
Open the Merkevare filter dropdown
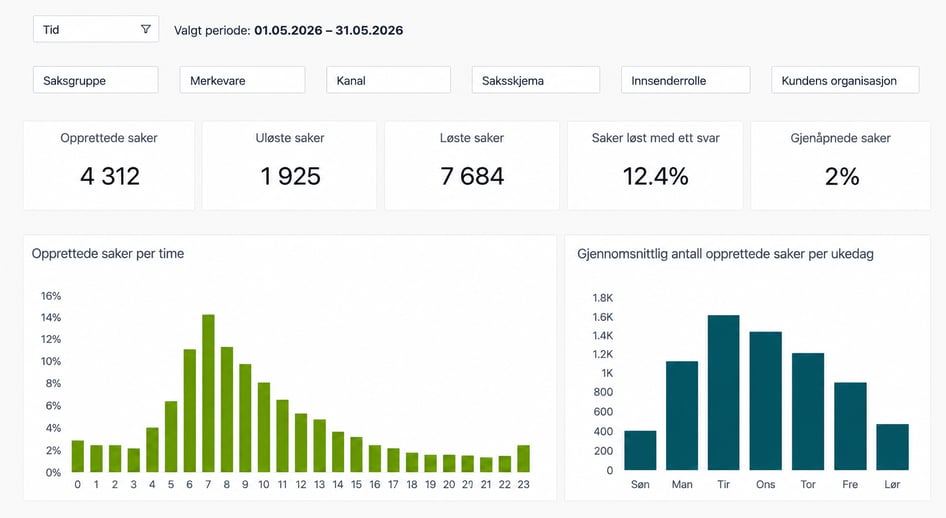243,80
